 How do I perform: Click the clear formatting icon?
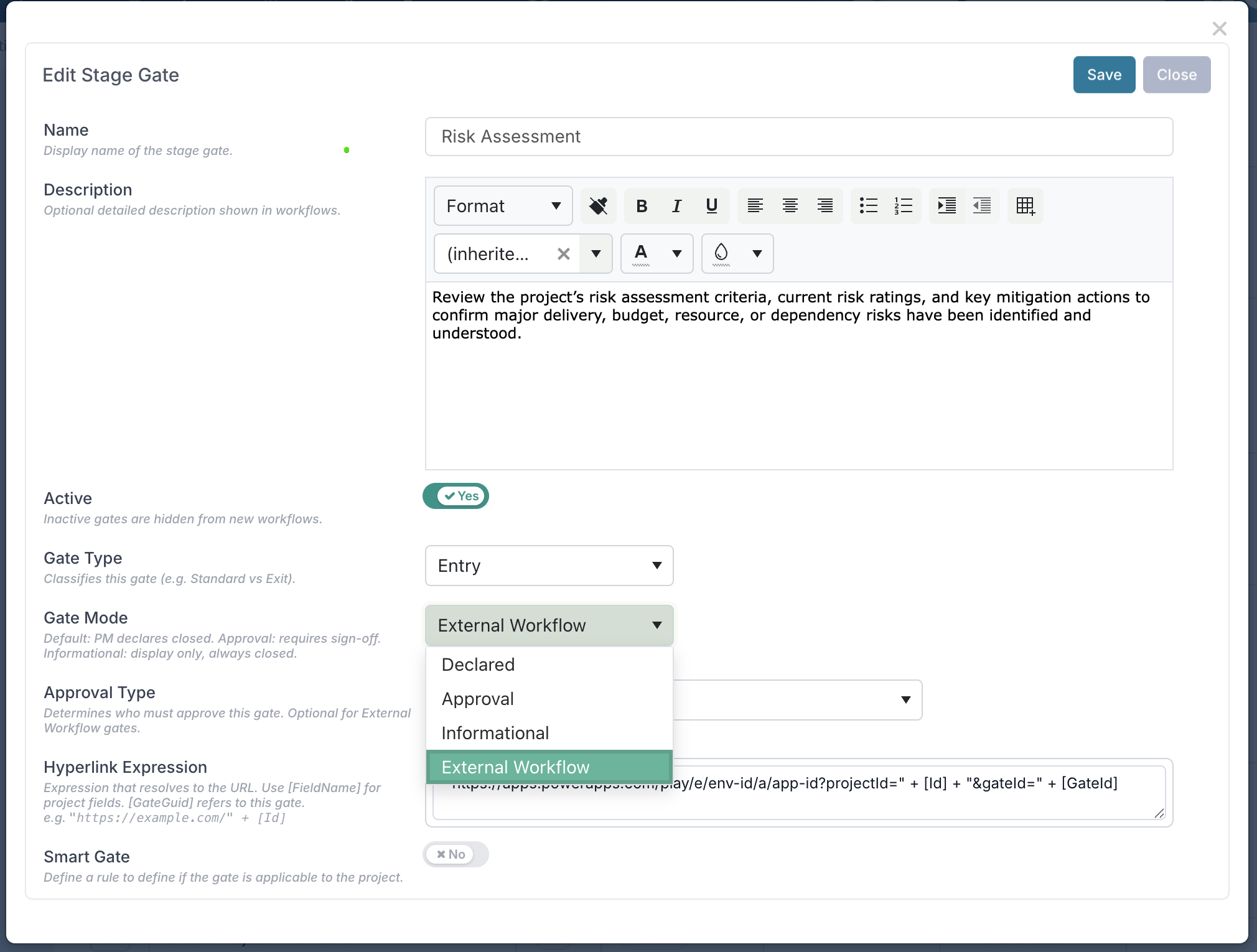pos(598,206)
